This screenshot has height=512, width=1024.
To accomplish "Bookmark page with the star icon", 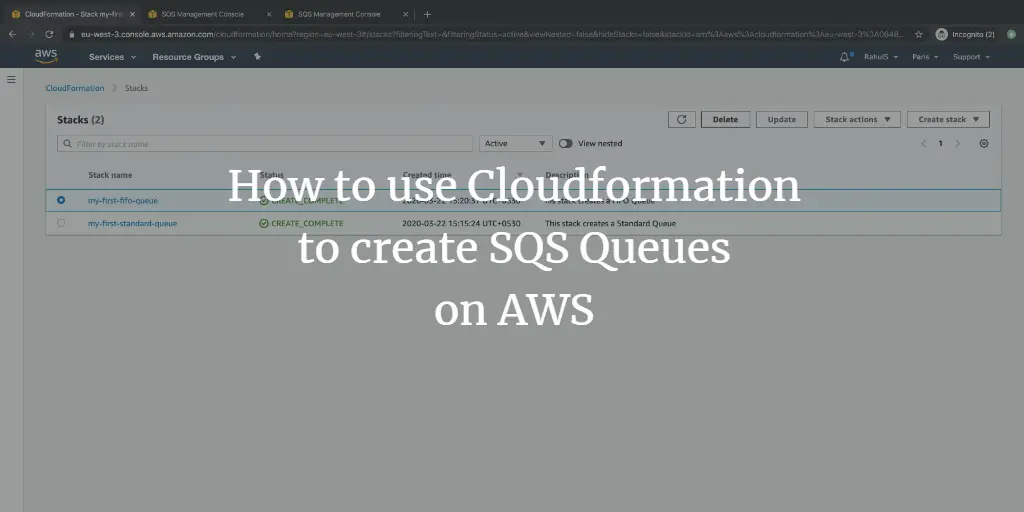I will coord(919,34).
